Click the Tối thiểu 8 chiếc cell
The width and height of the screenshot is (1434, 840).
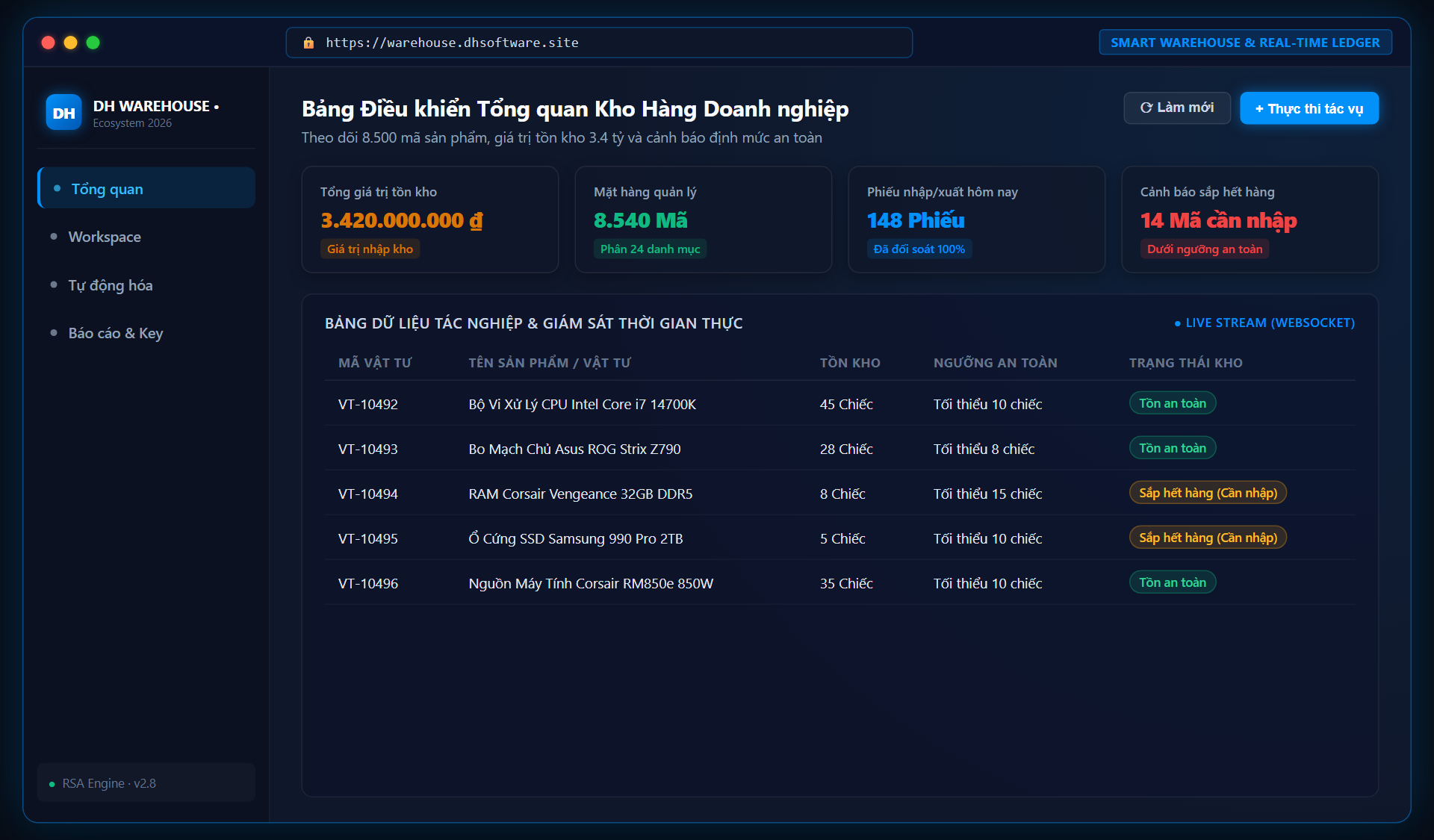984,449
